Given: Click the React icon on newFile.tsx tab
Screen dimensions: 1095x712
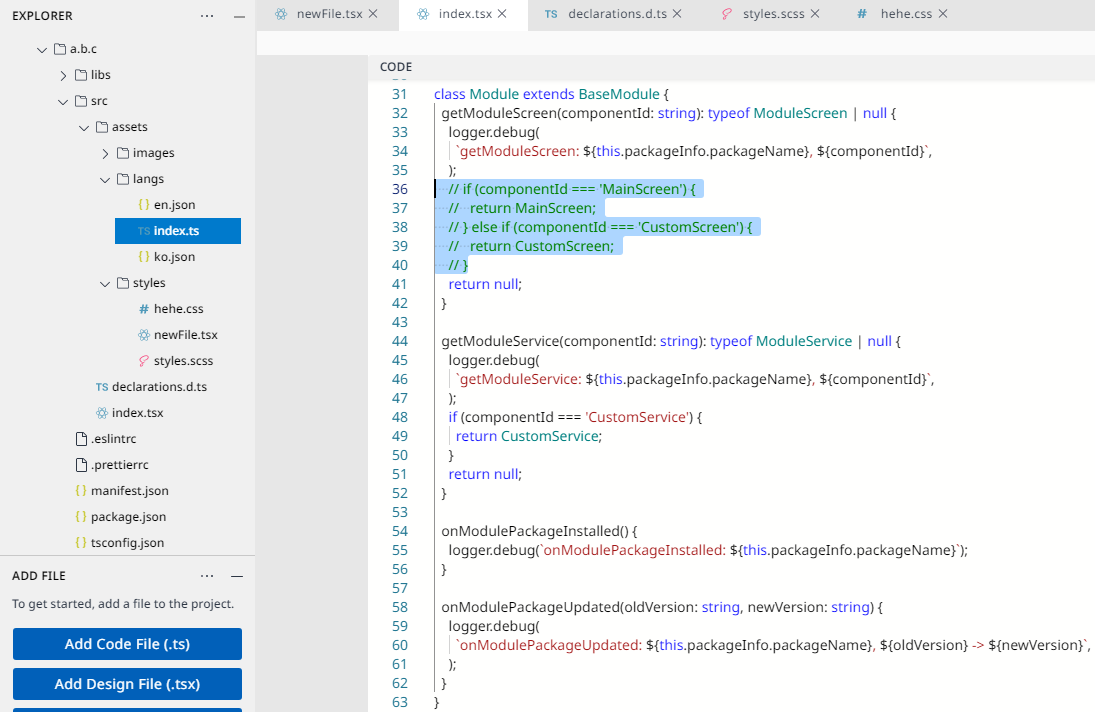Looking at the screenshot, I should pyautogui.click(x=281, y=14).
